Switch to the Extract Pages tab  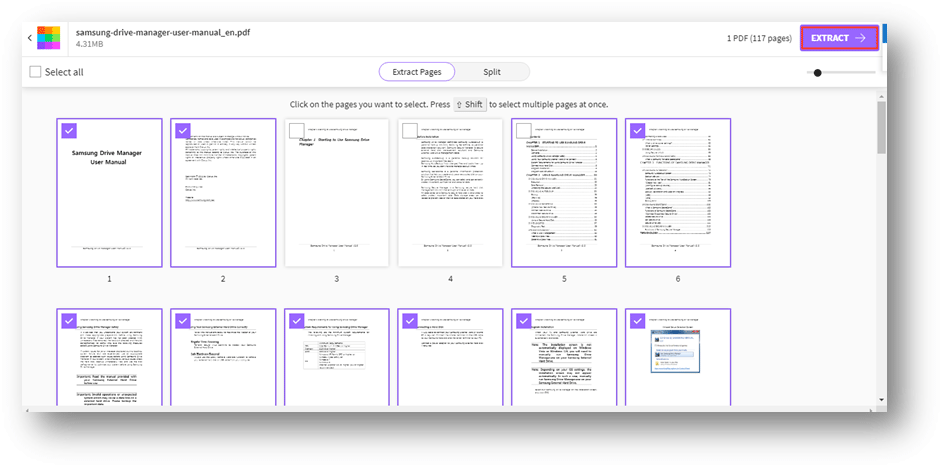(417, 72)
